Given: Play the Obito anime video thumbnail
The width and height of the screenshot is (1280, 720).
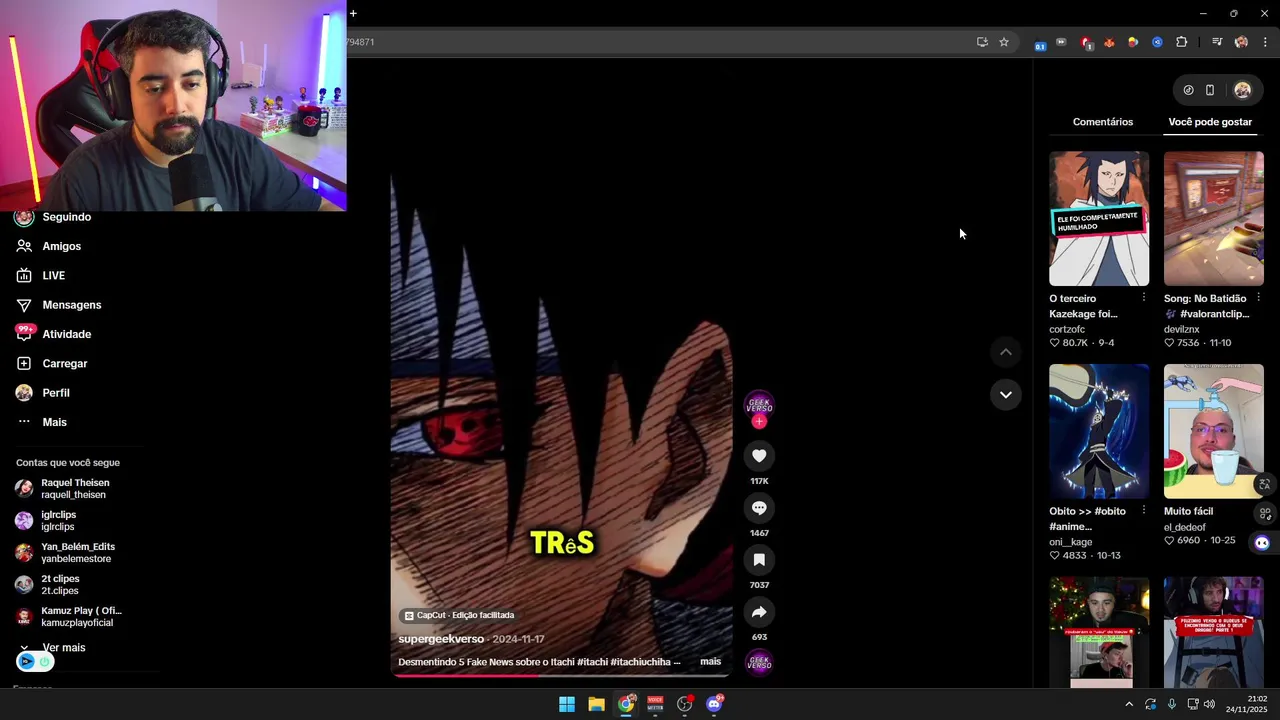Looking at the screenshot, I should click(x=1099, y=431).
